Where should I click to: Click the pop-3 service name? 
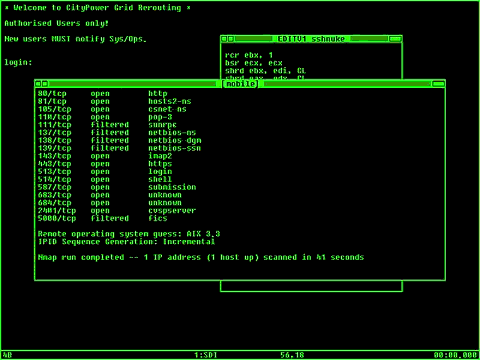[160, 117]
